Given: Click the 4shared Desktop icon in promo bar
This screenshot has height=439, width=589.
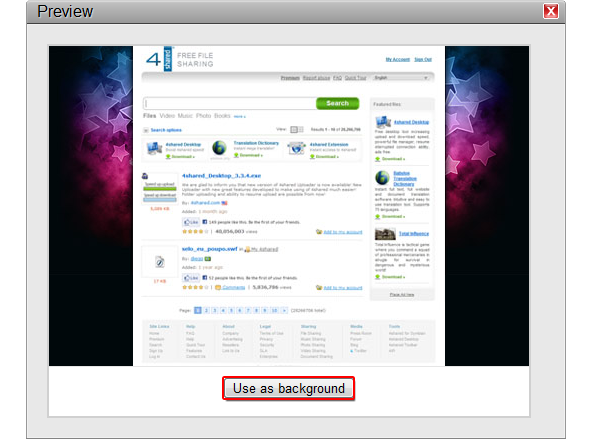Looking at the screenshot, I should (x=154, y=149).
